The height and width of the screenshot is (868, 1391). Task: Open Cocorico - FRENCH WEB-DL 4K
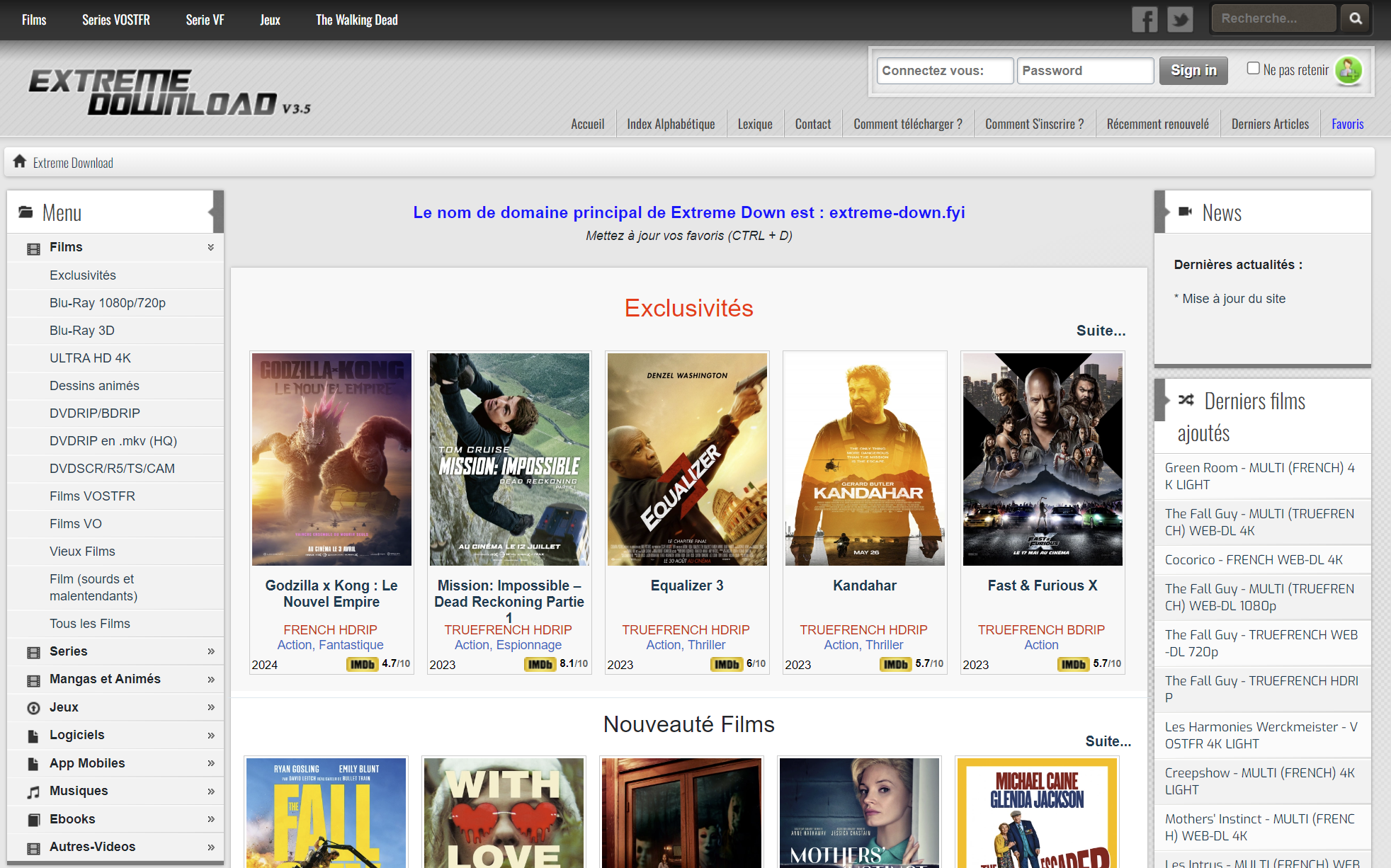[1254, 559]
